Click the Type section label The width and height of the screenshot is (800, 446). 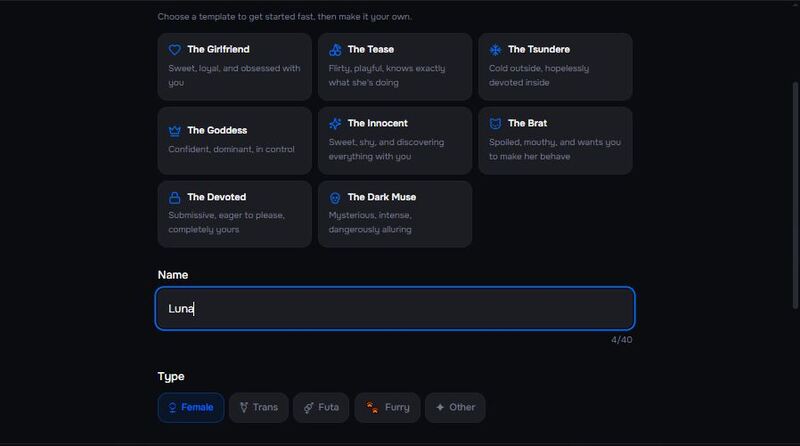[171, 377]
